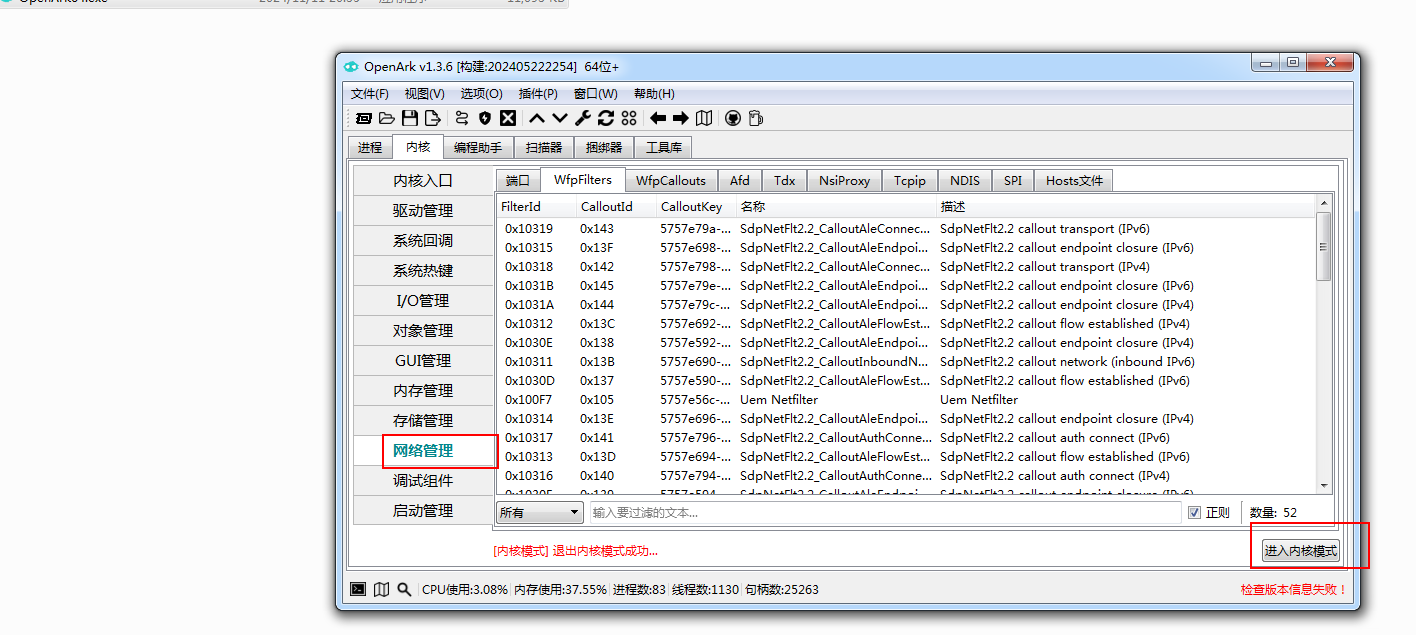Click the beer mug icon in toolbar
This screenshot has height=635, width=1416.
(756, 118)
